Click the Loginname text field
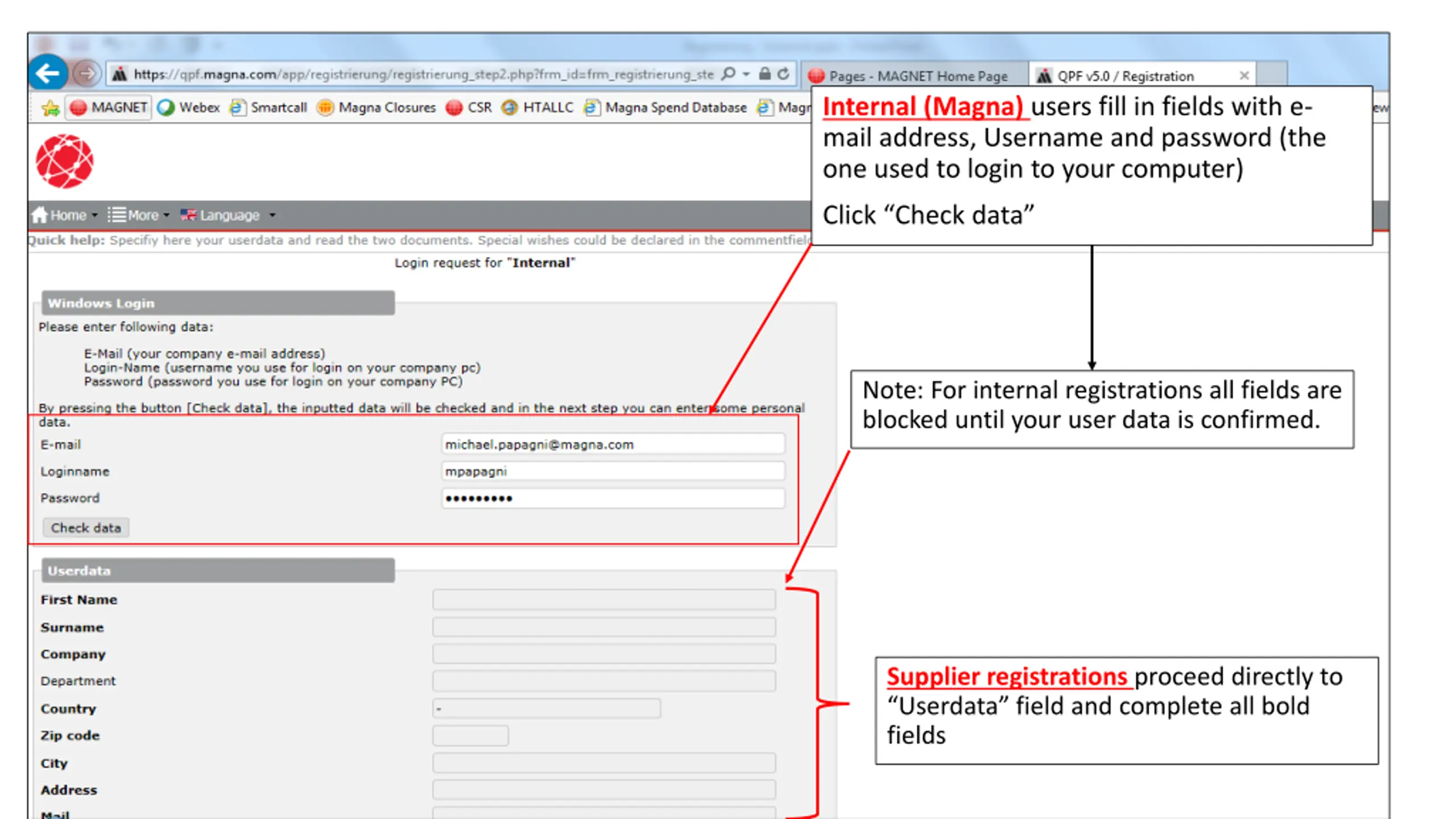The height and width of the screenshot is (819, 1456). coord(613,471)
